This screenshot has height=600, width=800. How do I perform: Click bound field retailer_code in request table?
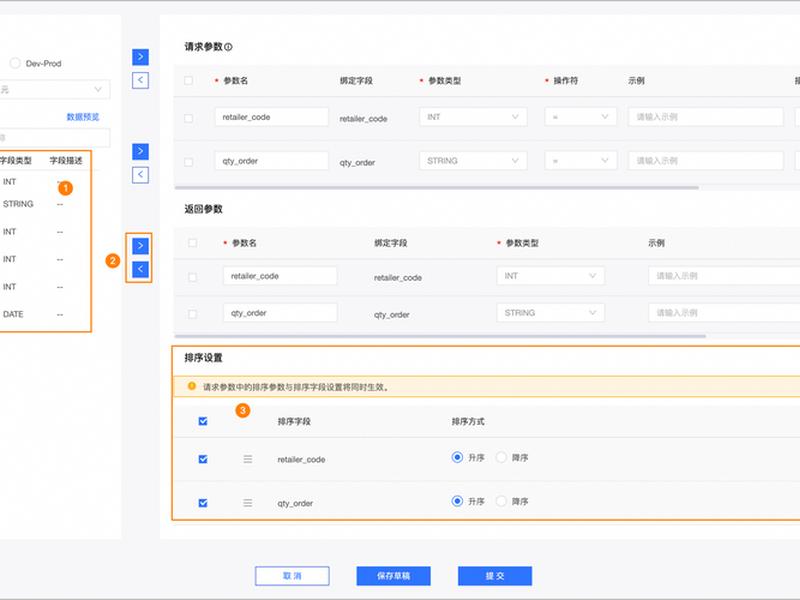[x=363, y=119]
